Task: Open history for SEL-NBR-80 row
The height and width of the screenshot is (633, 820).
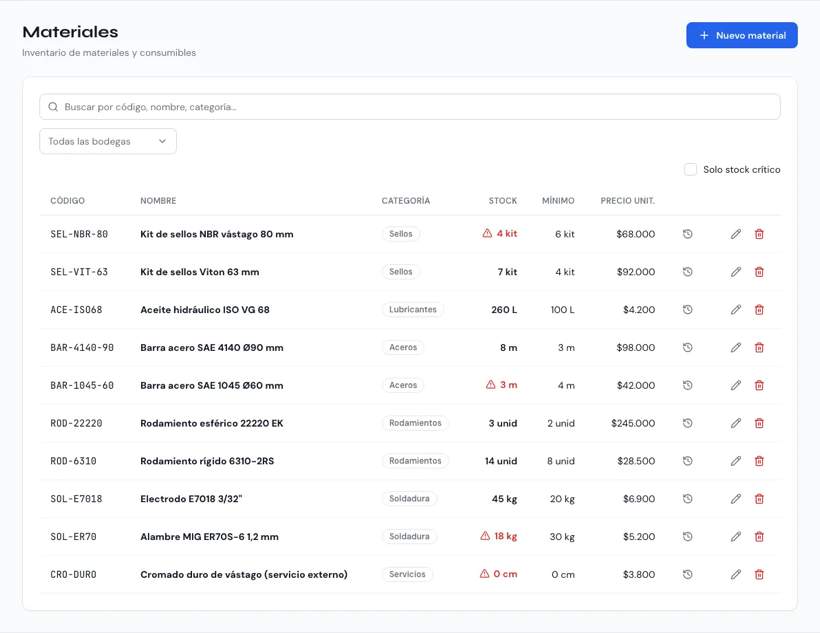Action: pos(688,234)
